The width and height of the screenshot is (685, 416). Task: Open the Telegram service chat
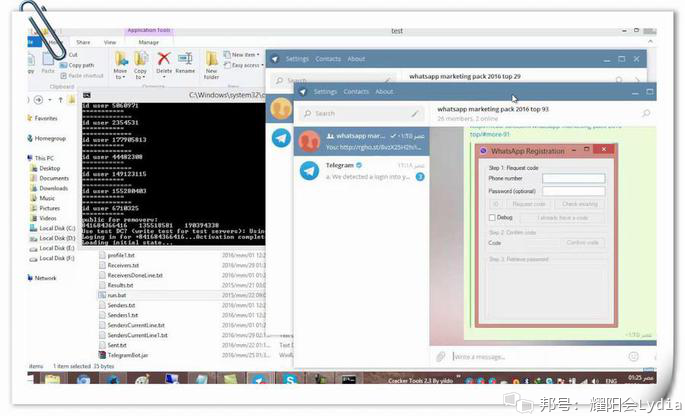click(x=362, y=171)
